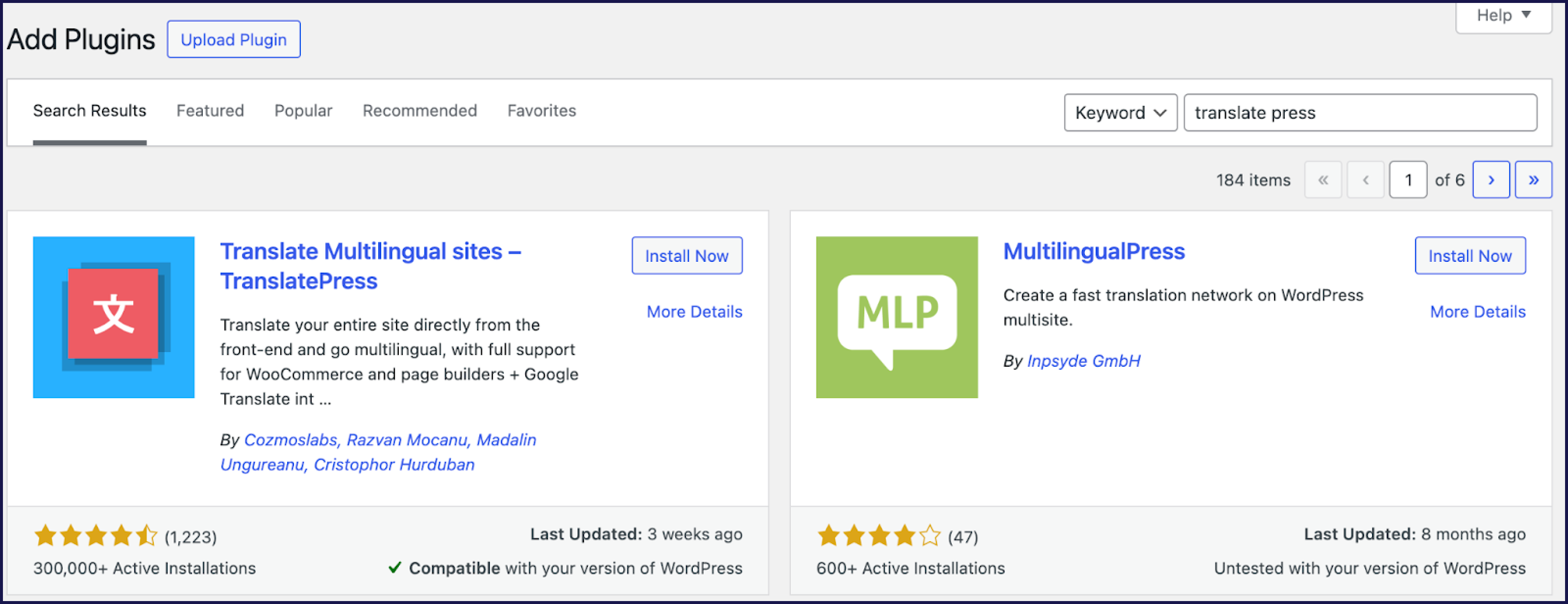Open More Details for TranslatePress
The width and height of the screenshot is (1568, 604).
coord(694,312)
